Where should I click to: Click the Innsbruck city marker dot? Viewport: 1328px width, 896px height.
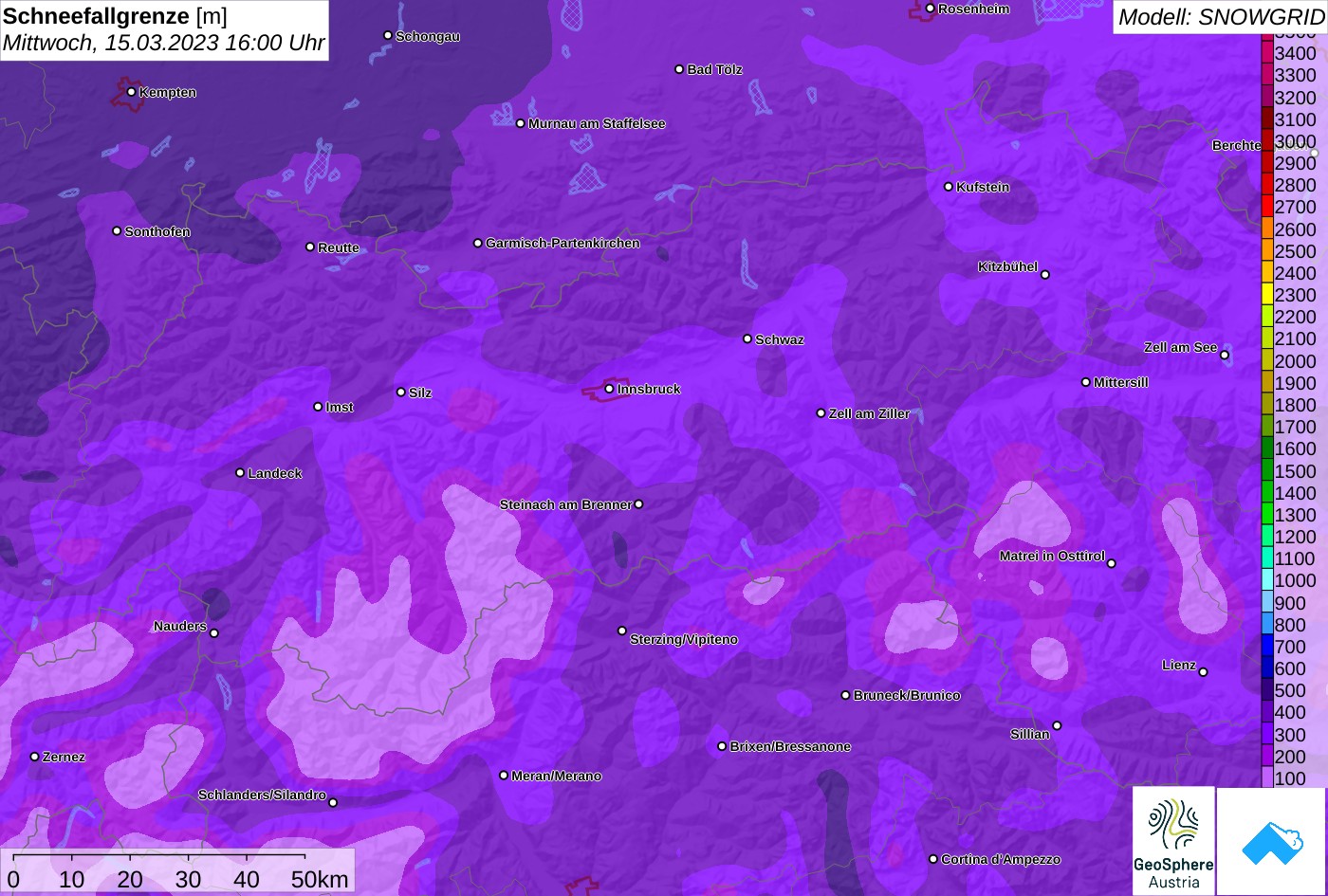pyautogui.click(x=609, y=389)
